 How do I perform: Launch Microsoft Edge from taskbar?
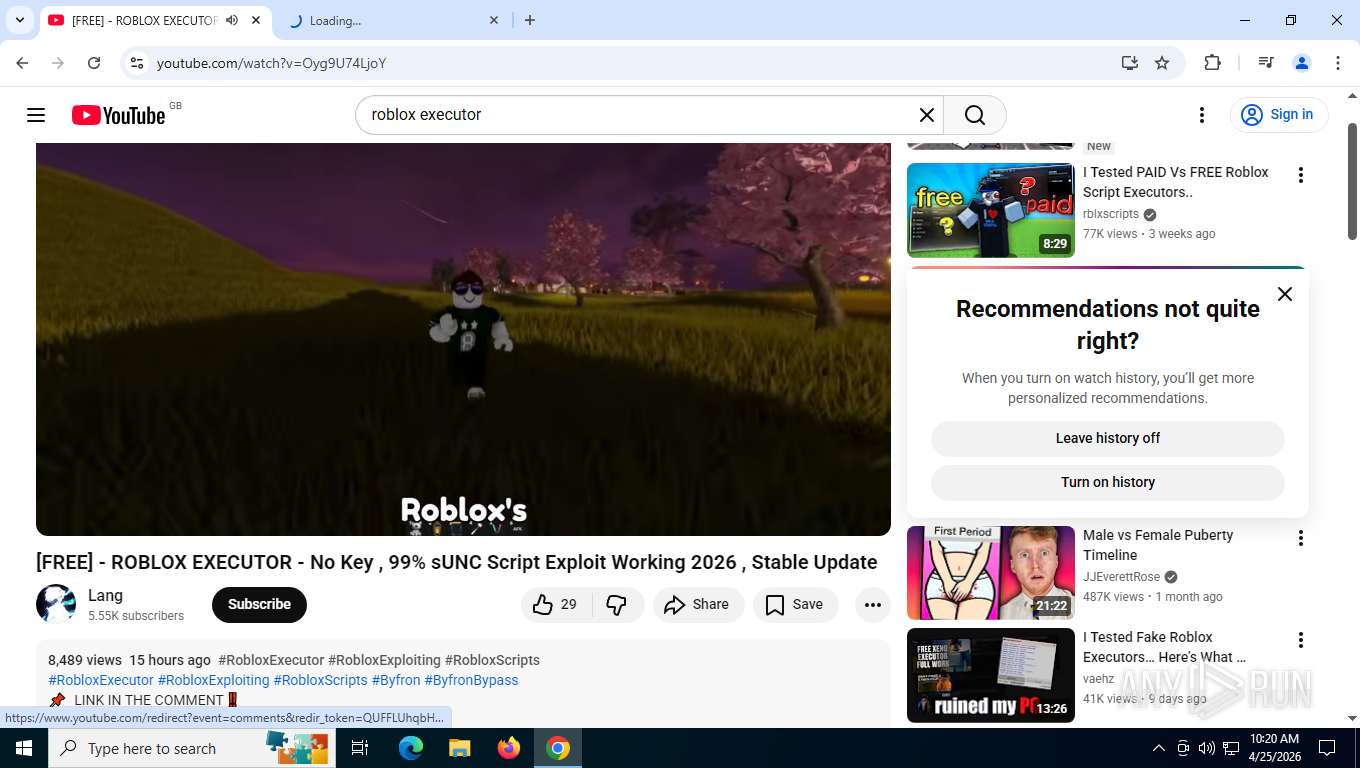coord(411,748)
